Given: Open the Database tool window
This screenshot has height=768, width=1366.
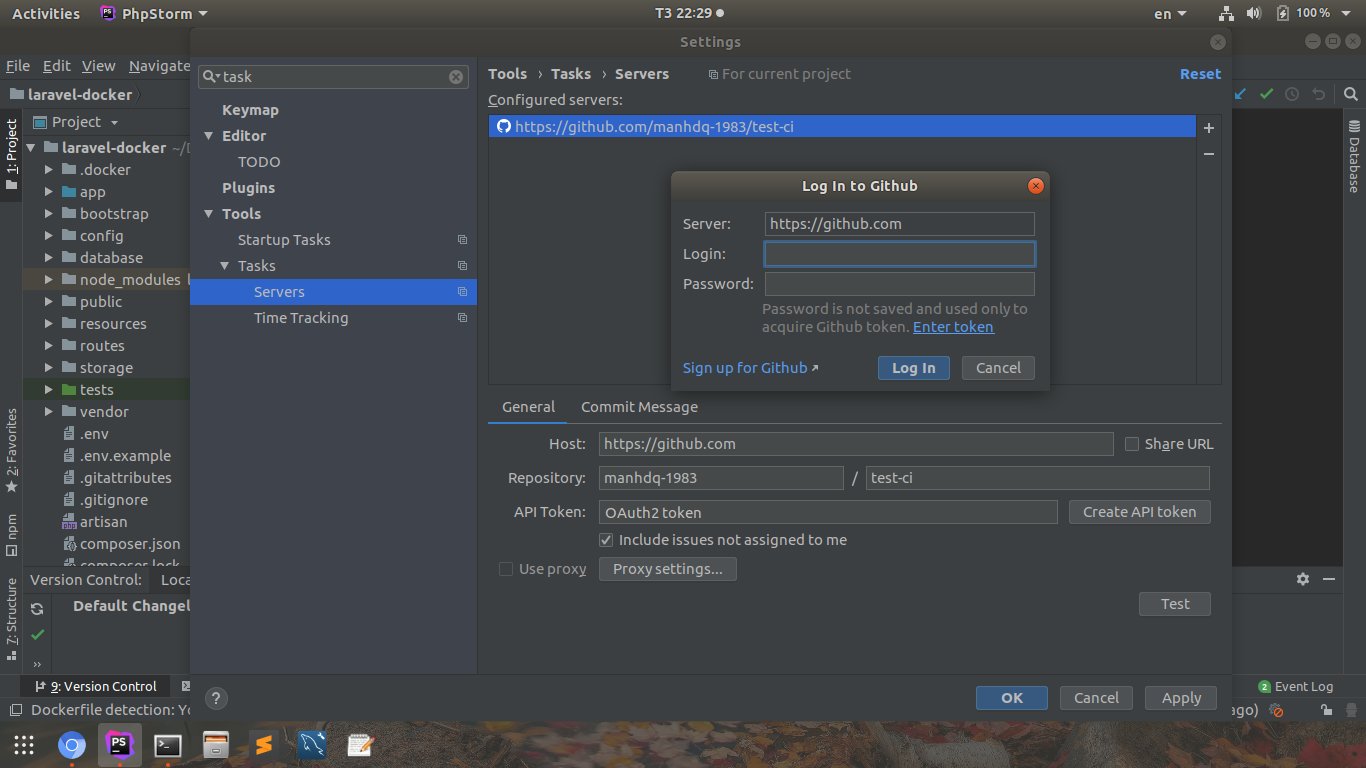Looking at the screenshot, I should pos(1354,156).
